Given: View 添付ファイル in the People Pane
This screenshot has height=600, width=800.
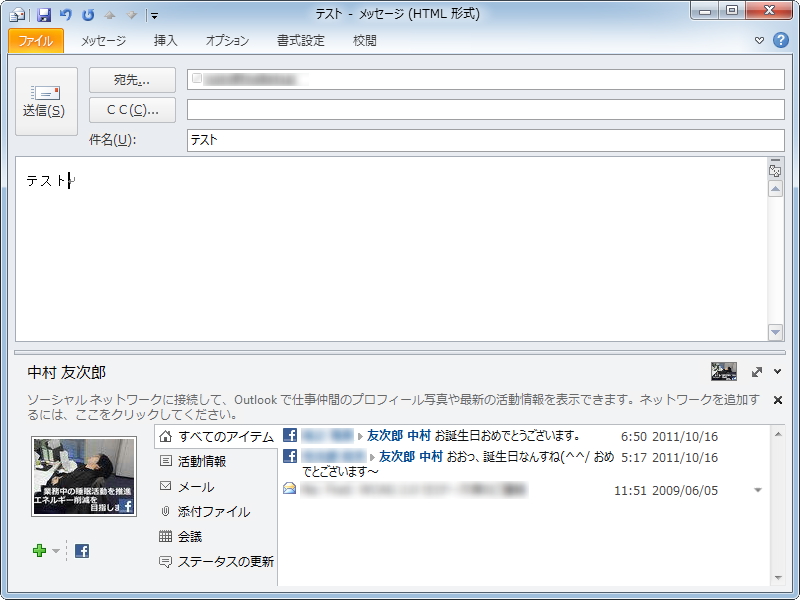Looking at the screenshot, I should point(215,511).
